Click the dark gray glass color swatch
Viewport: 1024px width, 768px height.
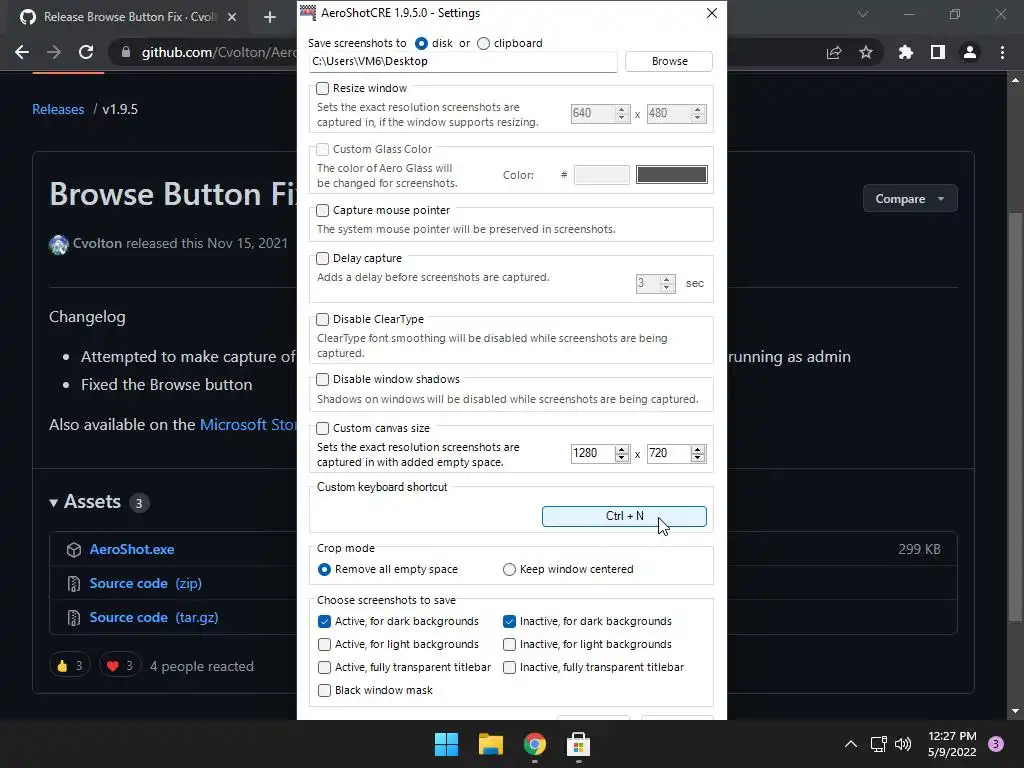671,174
